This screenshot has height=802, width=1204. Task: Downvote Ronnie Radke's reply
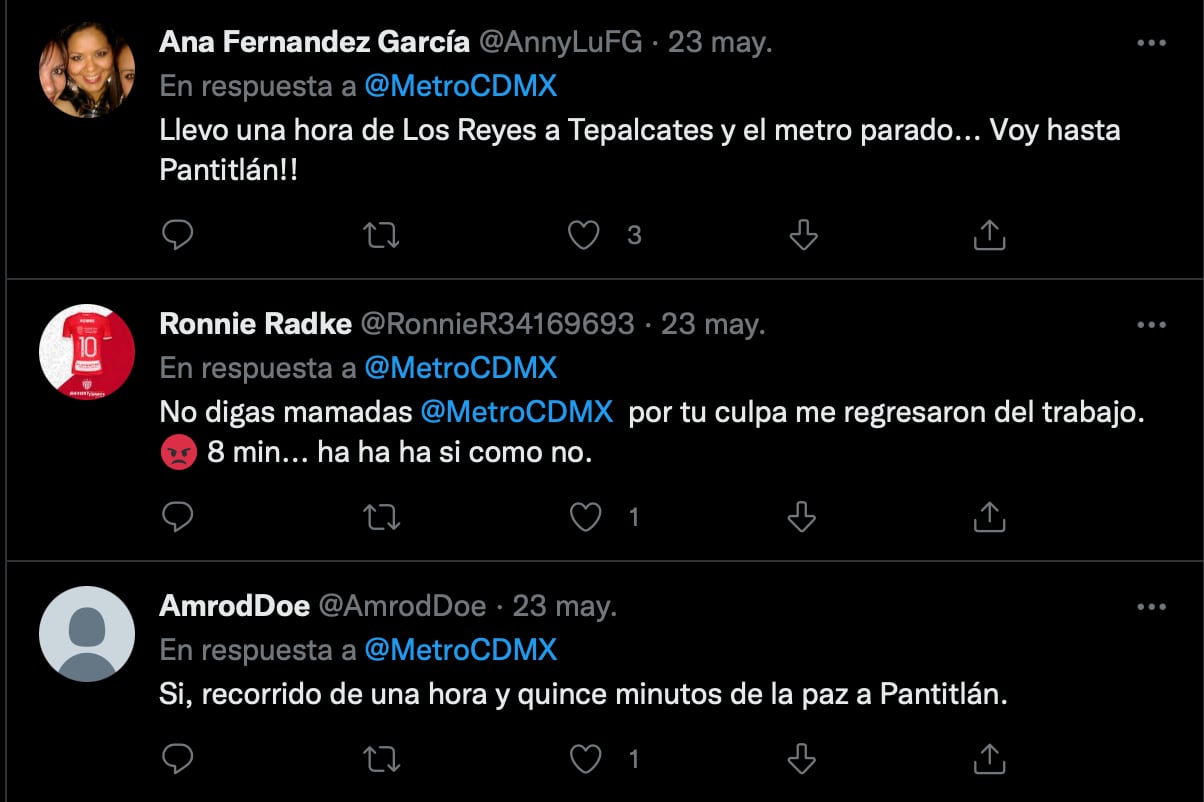pyautogui.click(x=803, y=517)
